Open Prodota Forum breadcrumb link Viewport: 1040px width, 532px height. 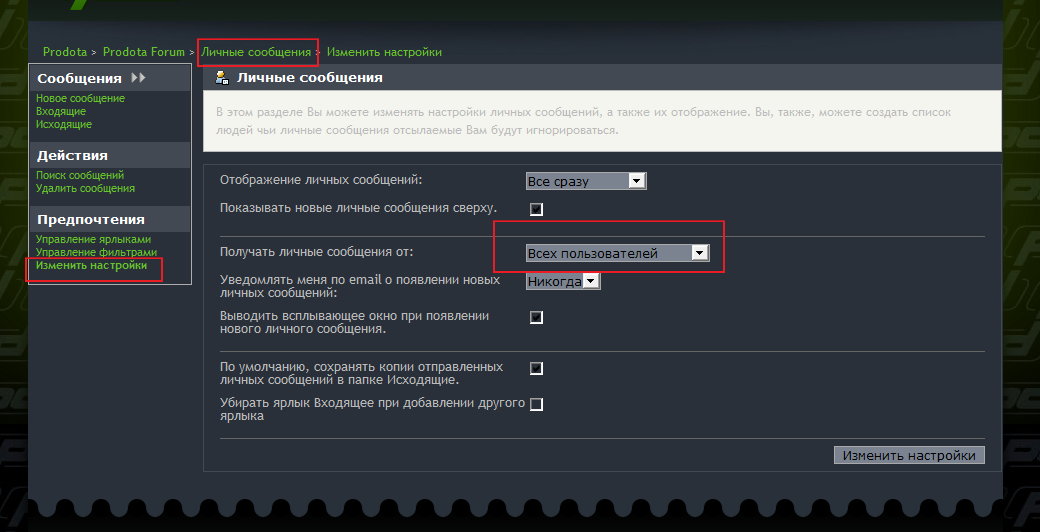(x=144, y=52)
